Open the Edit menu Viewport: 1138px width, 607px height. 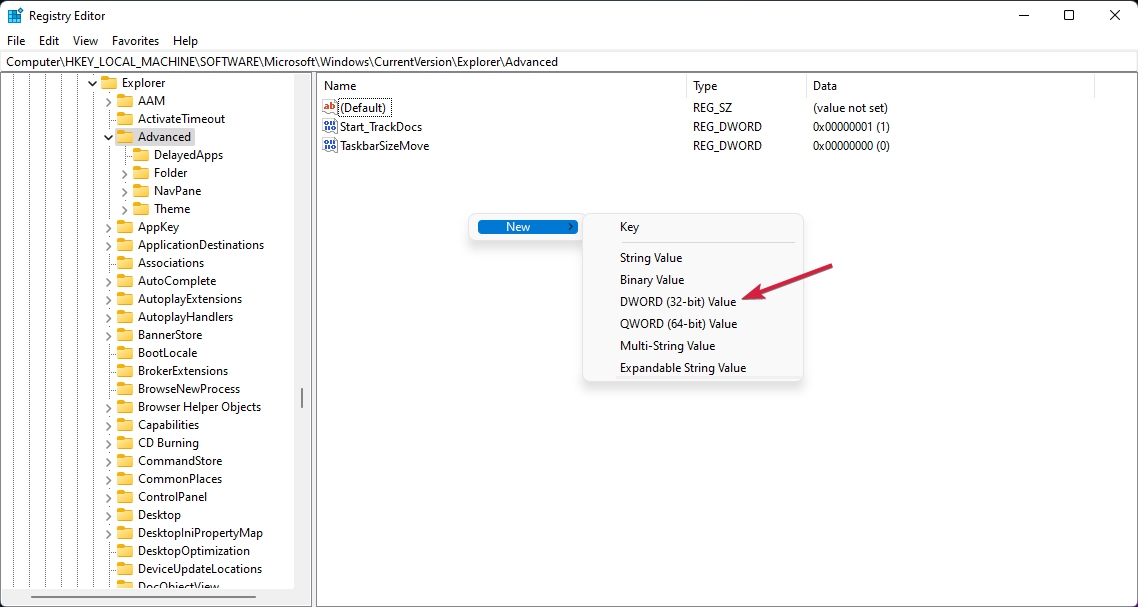pos(49,41)
